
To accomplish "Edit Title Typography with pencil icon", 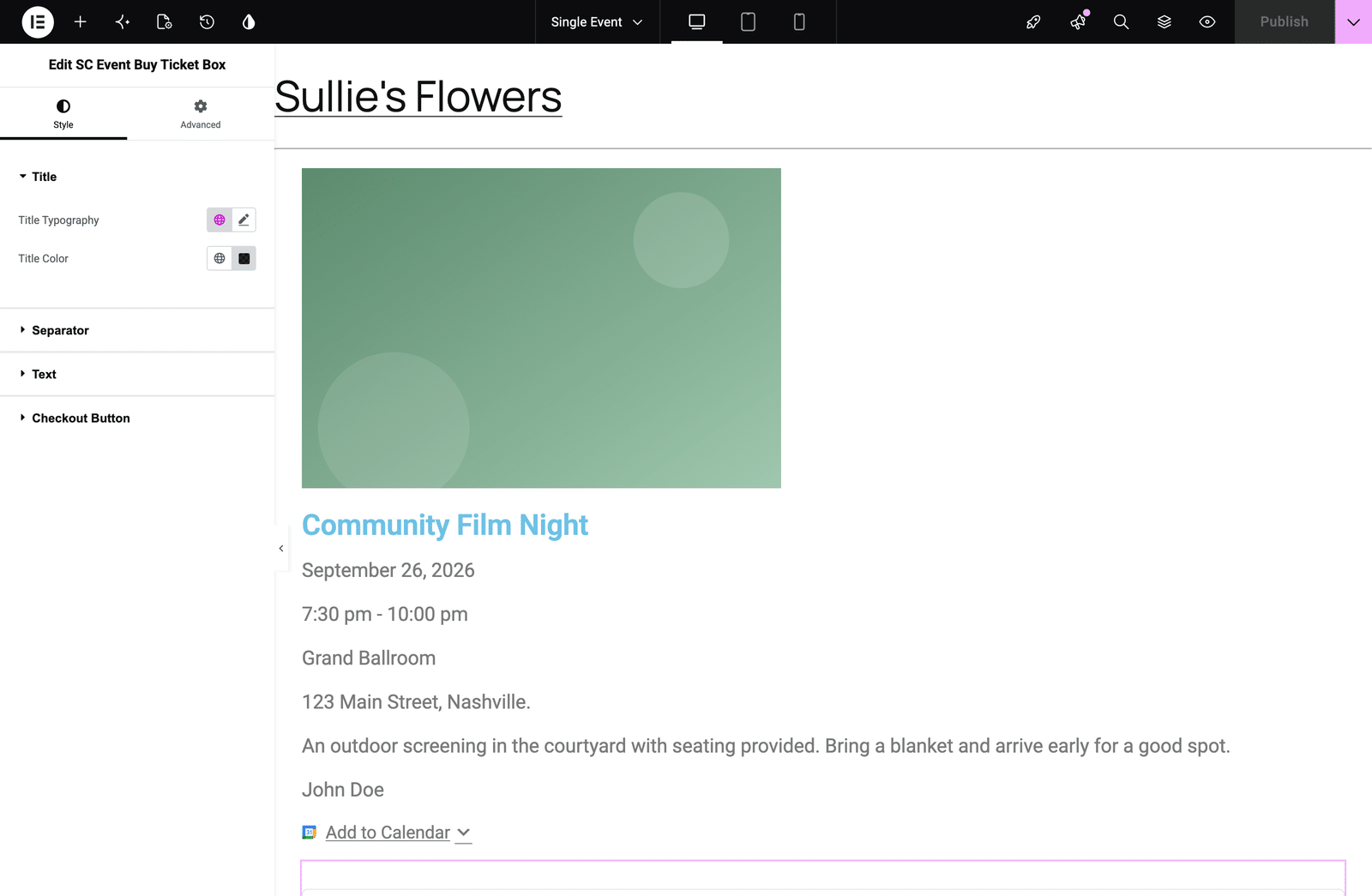I will (x=244, y=220).
